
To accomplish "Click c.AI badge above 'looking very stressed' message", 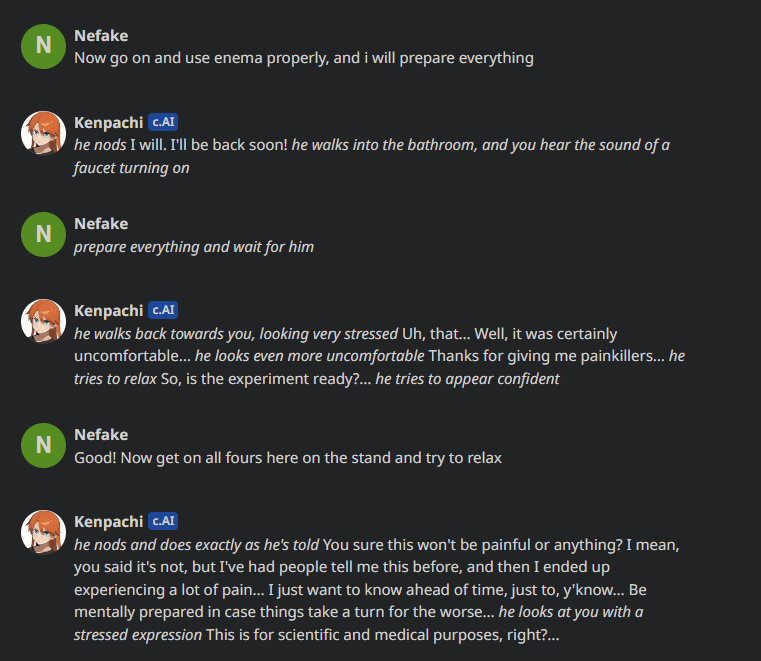I will tap(163, 310).
